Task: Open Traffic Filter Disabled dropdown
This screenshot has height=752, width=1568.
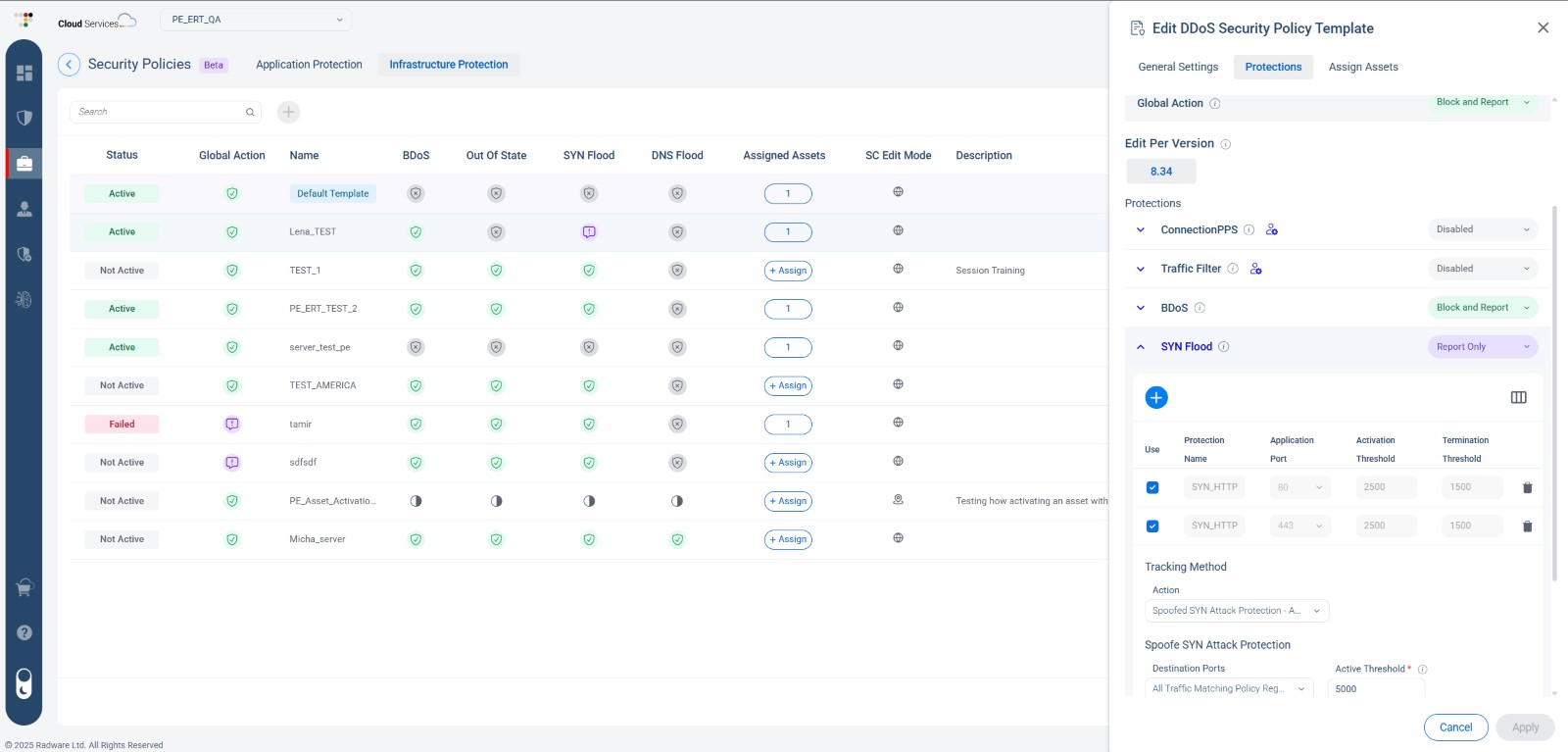Action: (1483, 269)
